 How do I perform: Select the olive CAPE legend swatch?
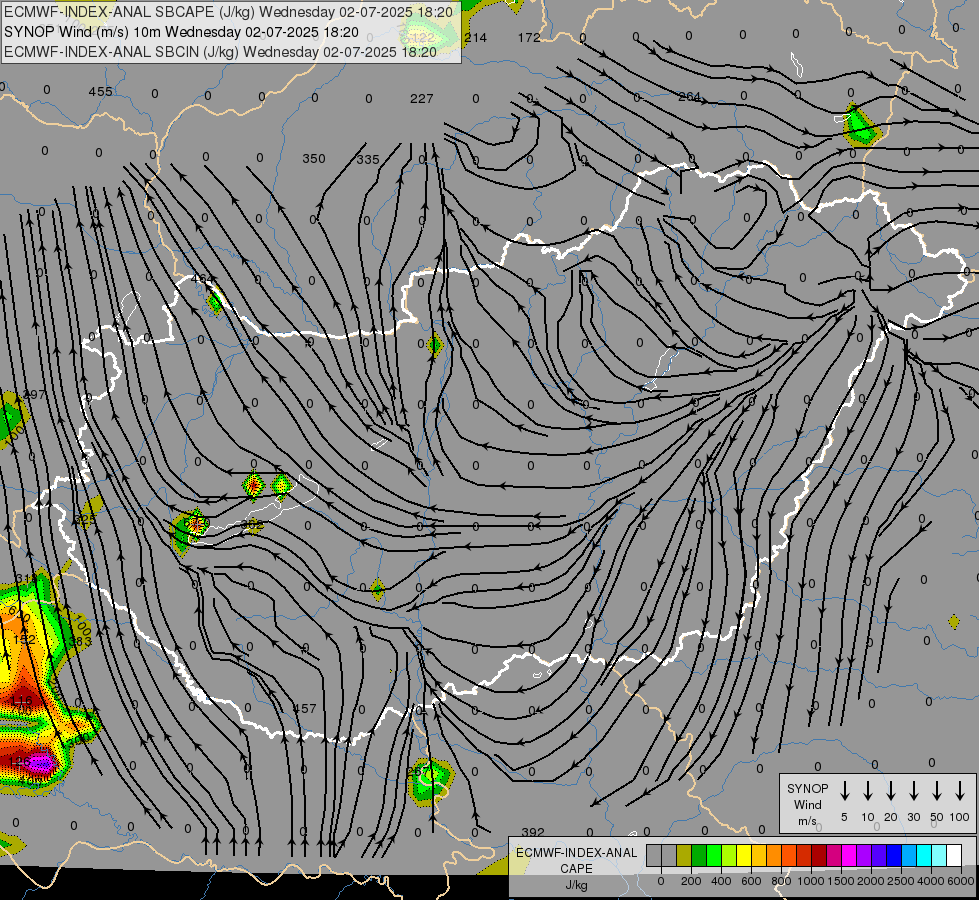pos(684,855)
